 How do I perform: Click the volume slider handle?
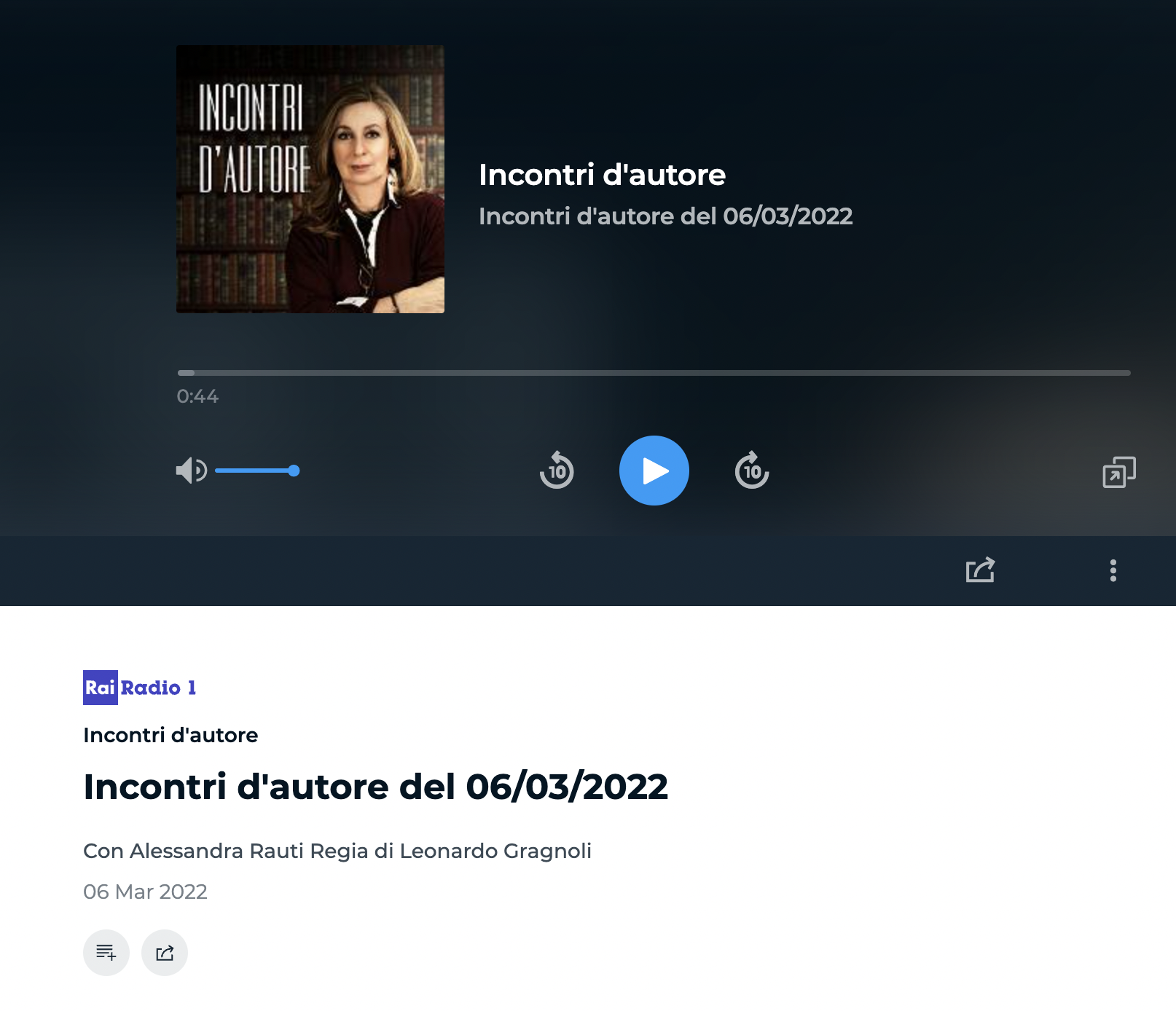click(294, 471)
